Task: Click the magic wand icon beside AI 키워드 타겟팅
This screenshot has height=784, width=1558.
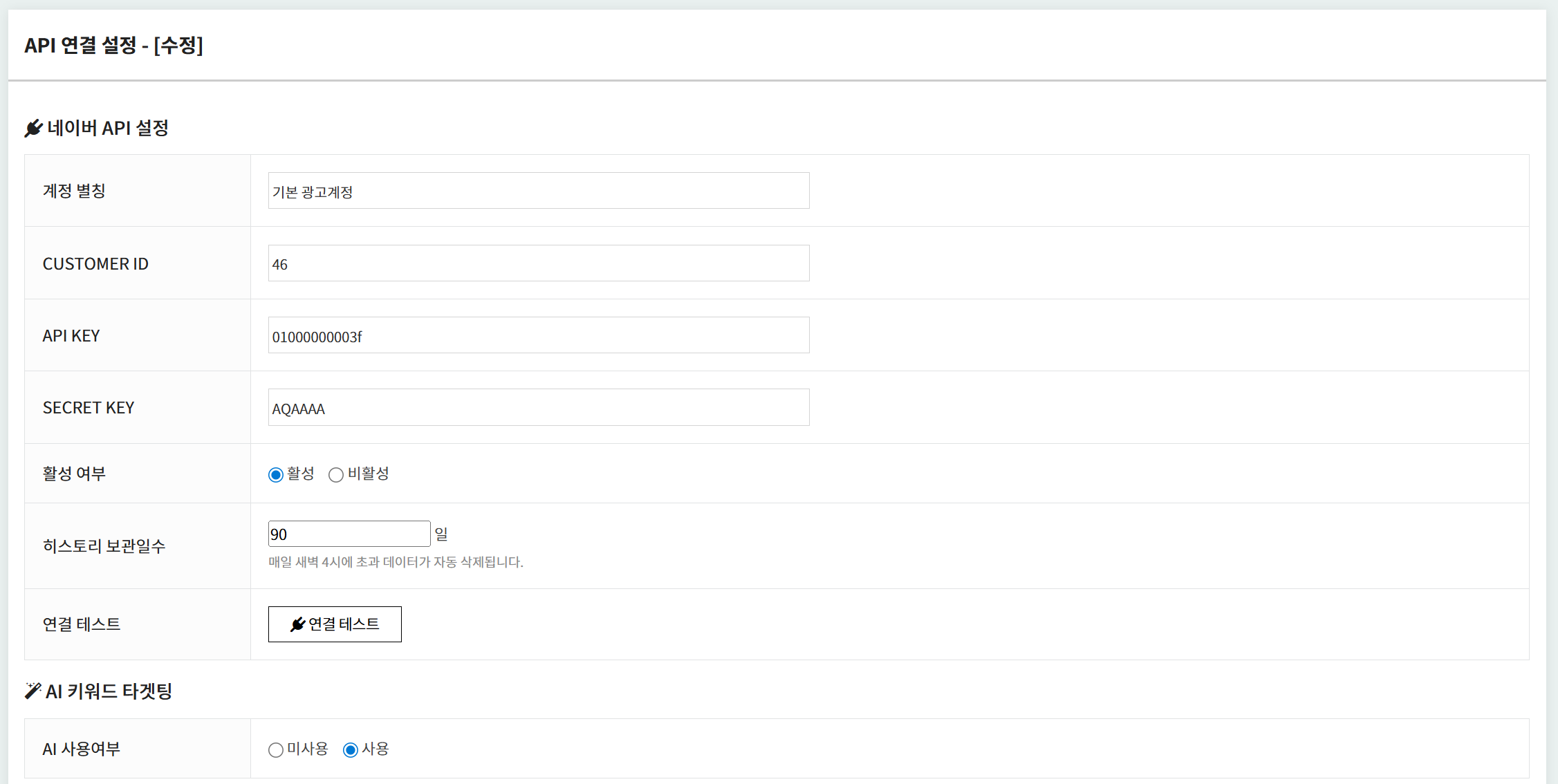Action: (33, 691)
